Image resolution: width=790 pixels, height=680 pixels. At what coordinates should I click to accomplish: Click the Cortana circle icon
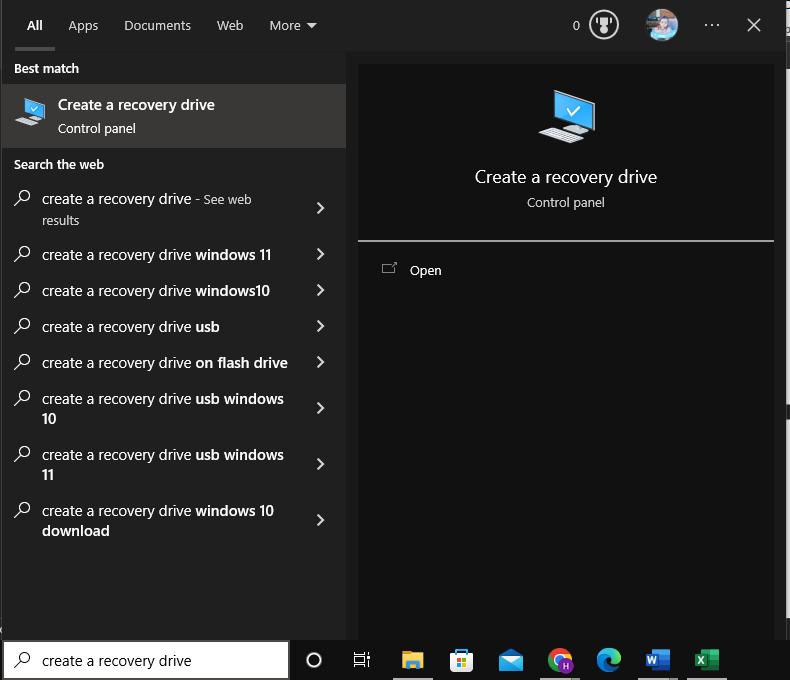[313, 660]
